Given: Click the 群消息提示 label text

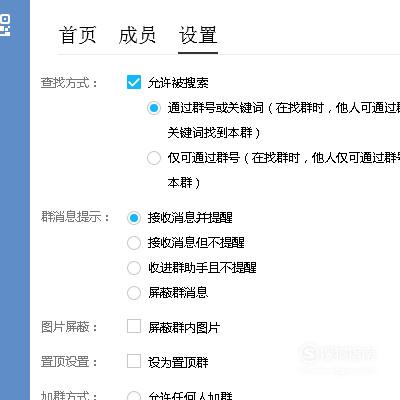Looking at the screenshot, I should click(x=75, y=217).
